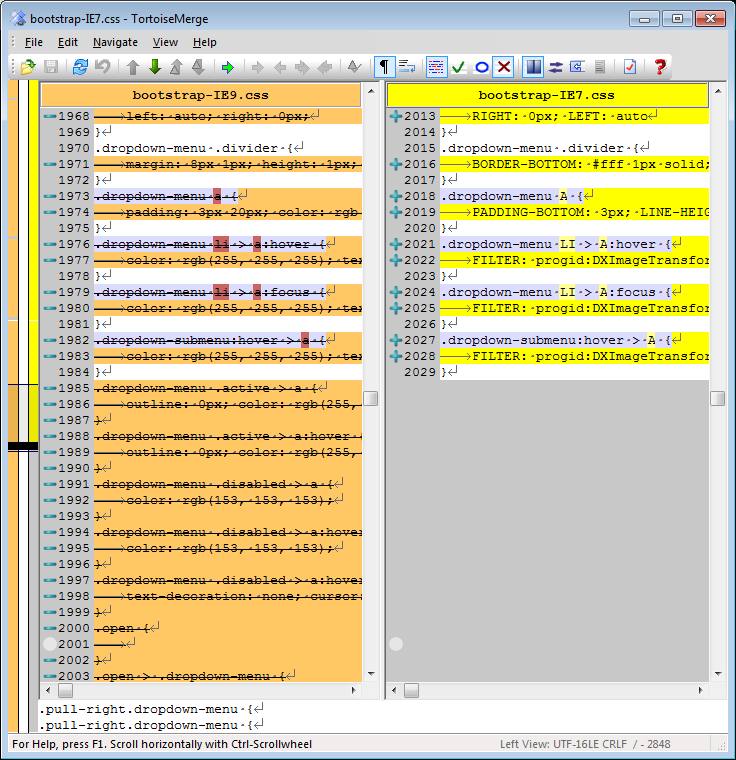Click the second gray right-arrow use block icon

click(302, 66)
